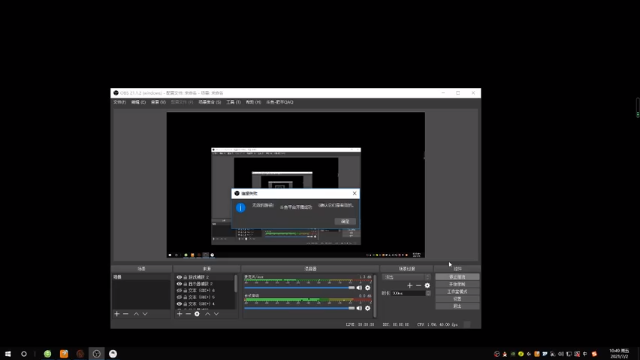Add a new source with the plus icon
The width and height of the screenshot is (640, 360).
click(x=180, y=314)
